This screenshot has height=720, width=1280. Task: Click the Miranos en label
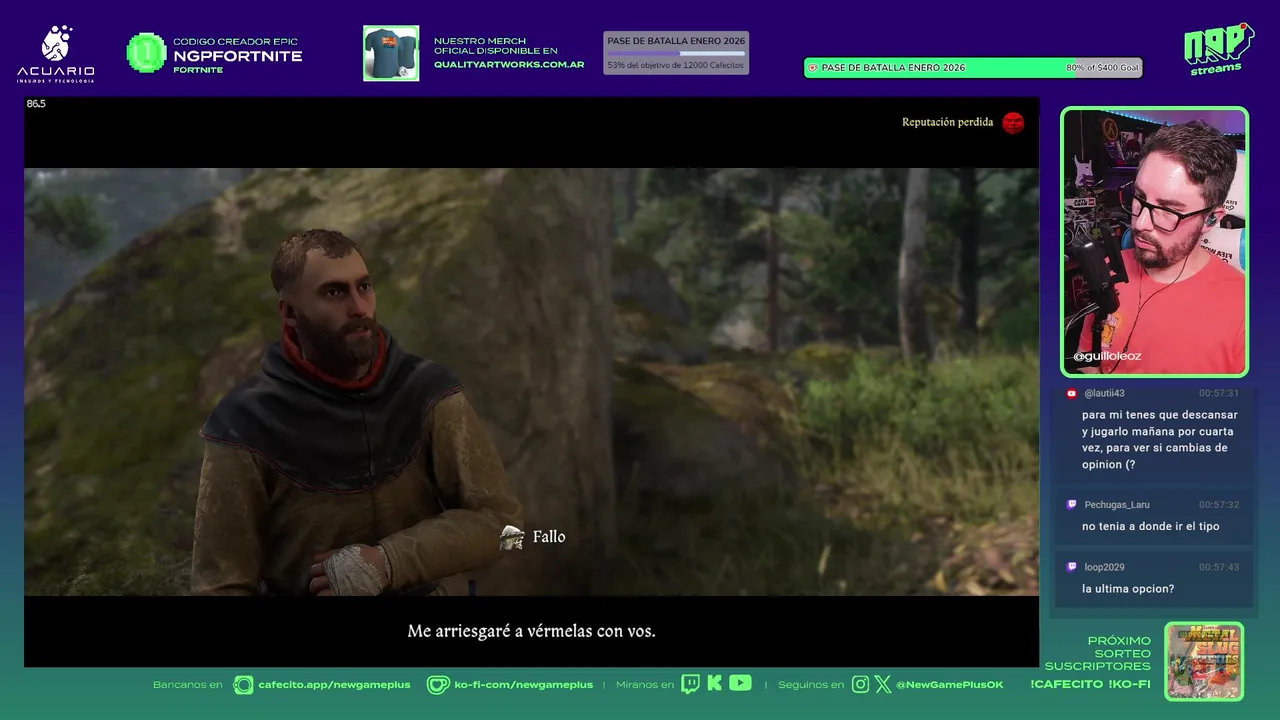click(644, 685)
